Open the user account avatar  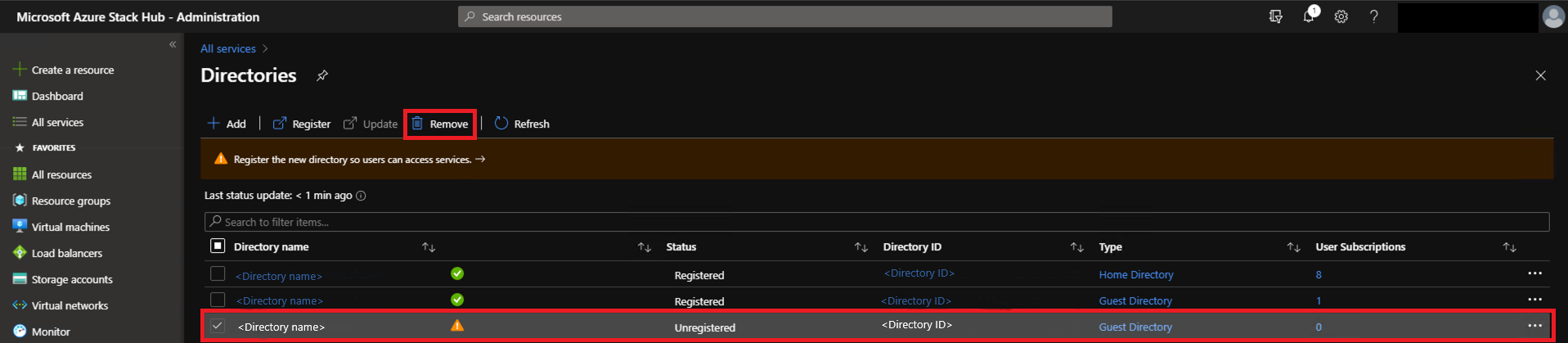point(1552,16)
